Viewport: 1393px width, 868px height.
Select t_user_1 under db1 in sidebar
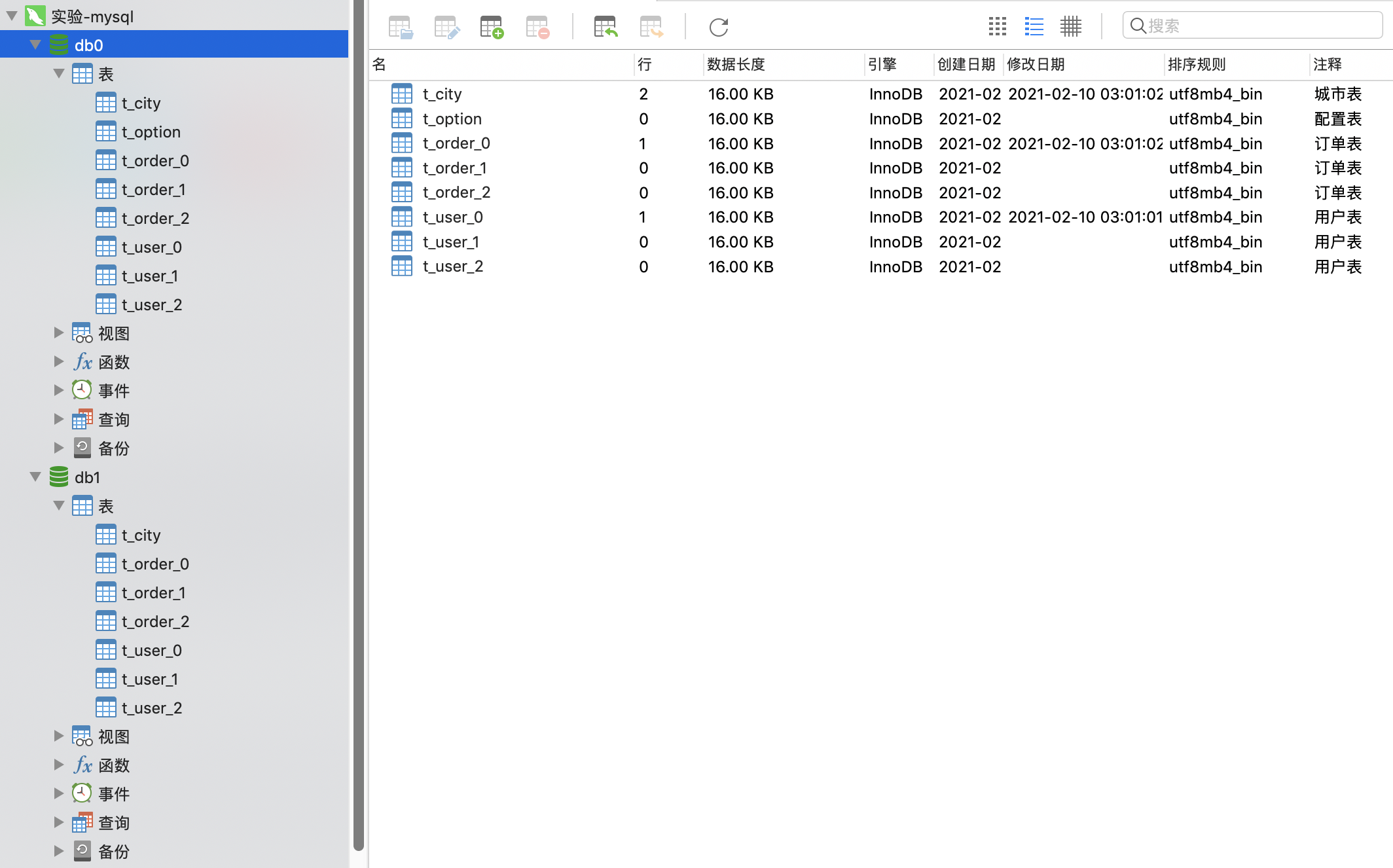point(150,679)
